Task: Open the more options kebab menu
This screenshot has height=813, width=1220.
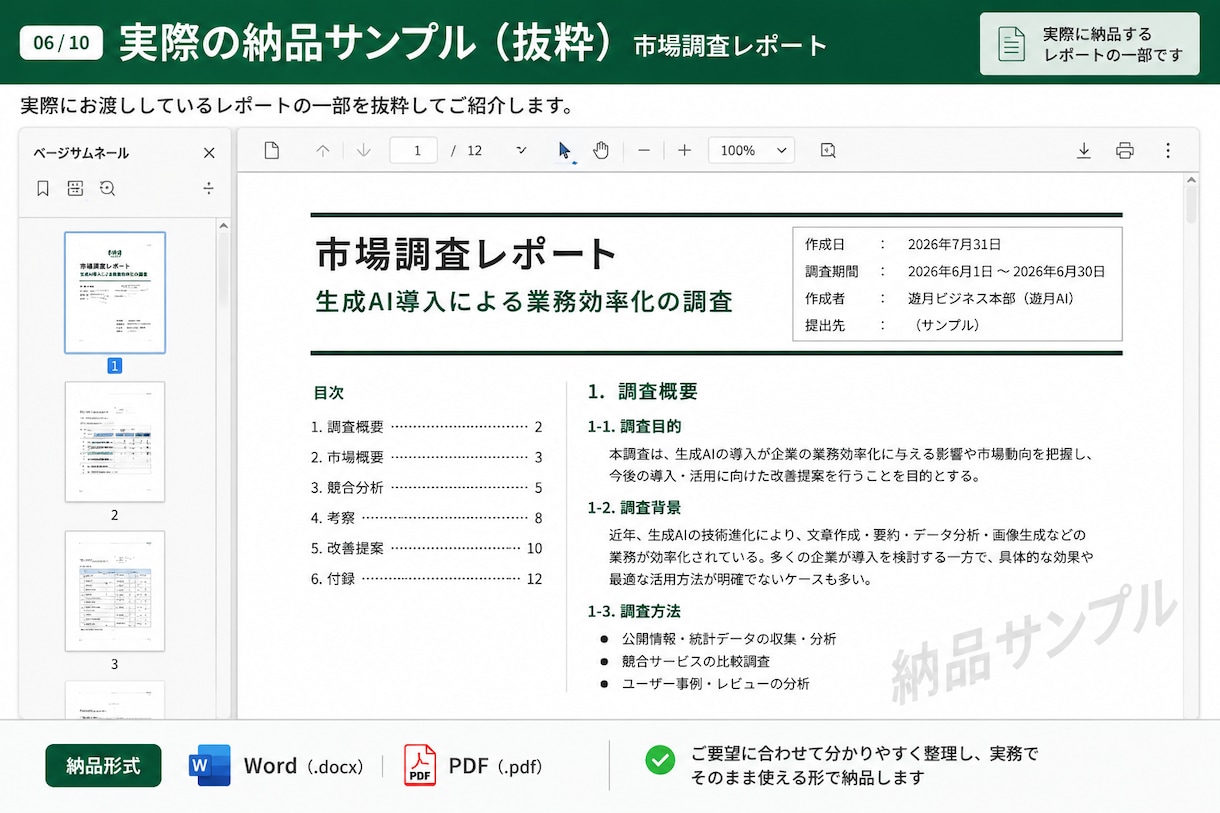Action: coord(1168,150)
